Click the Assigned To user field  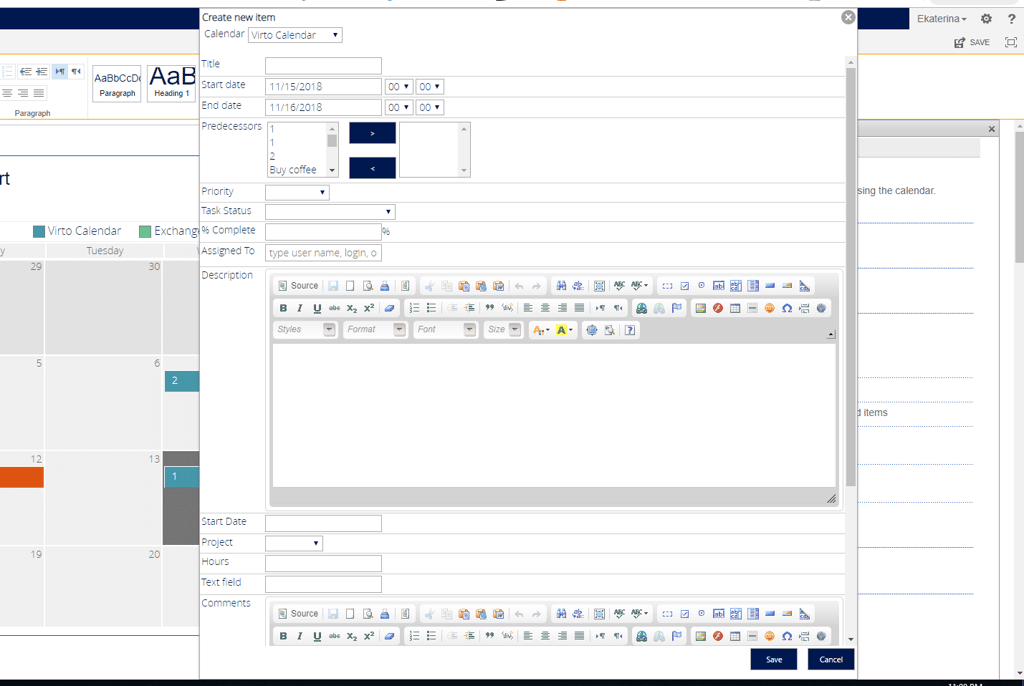[323, 253]
